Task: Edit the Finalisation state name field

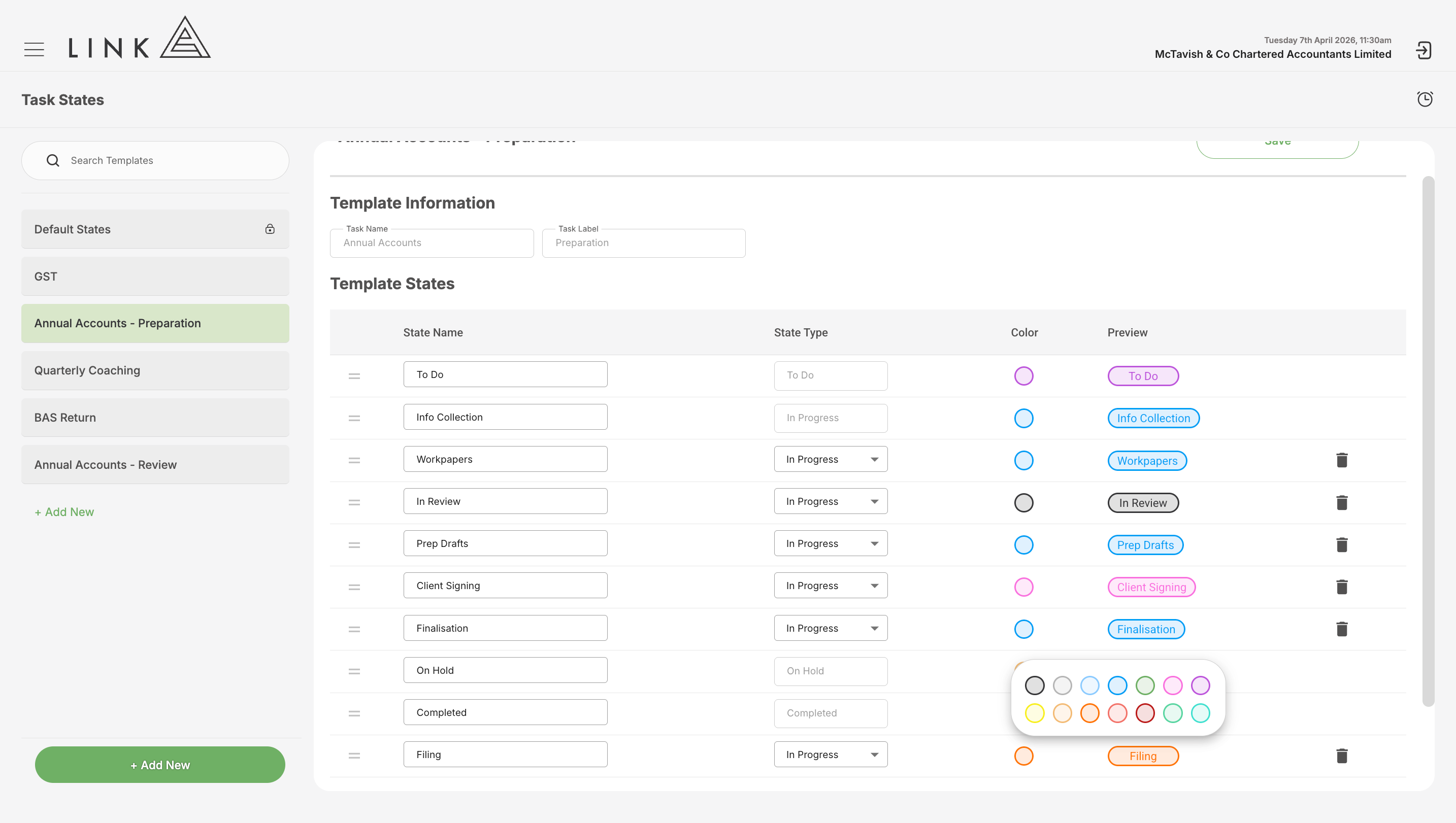Action: coord(505,628)
